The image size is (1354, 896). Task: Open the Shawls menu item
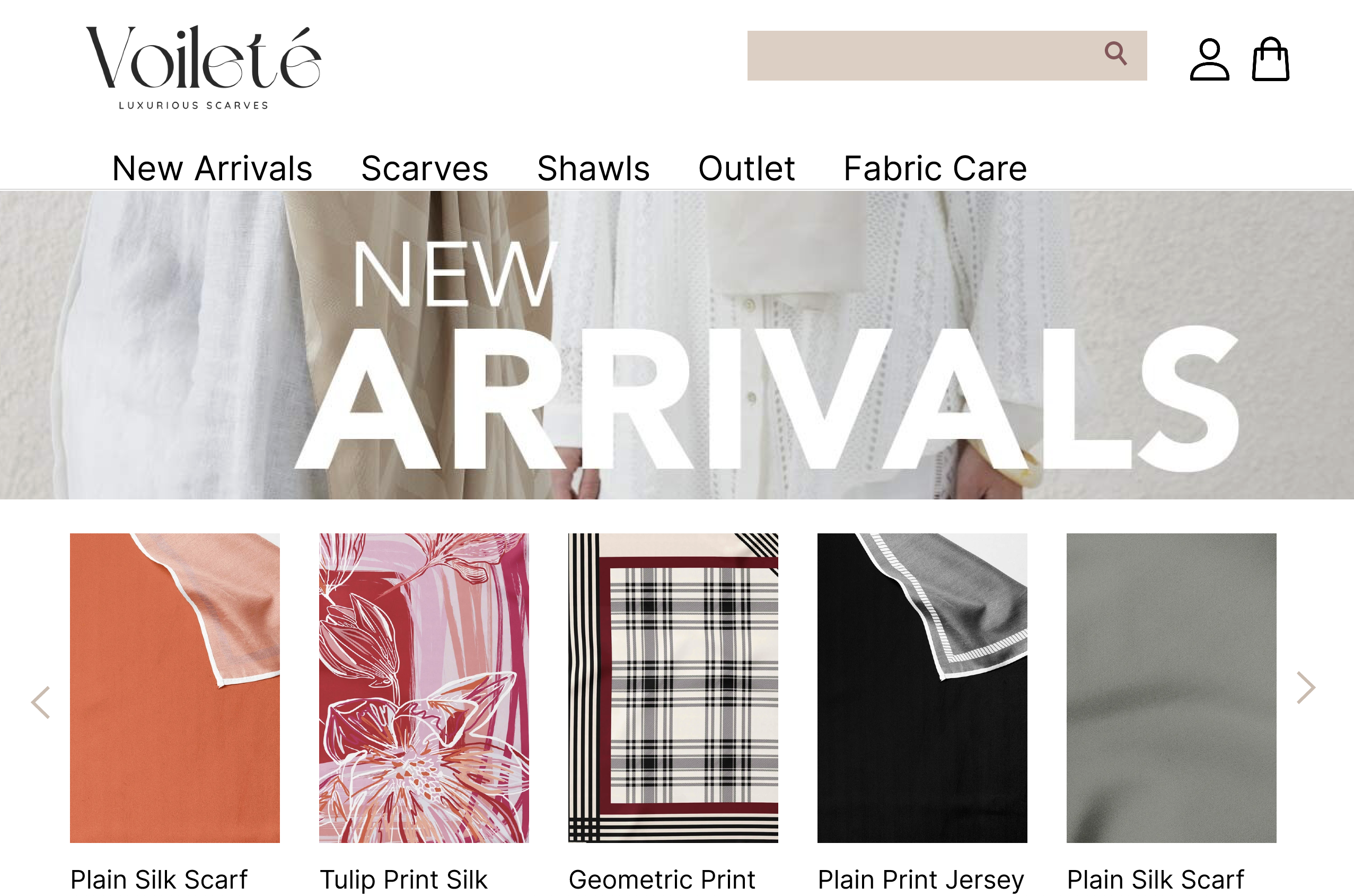pyautogui.click(x=593, y=169)
